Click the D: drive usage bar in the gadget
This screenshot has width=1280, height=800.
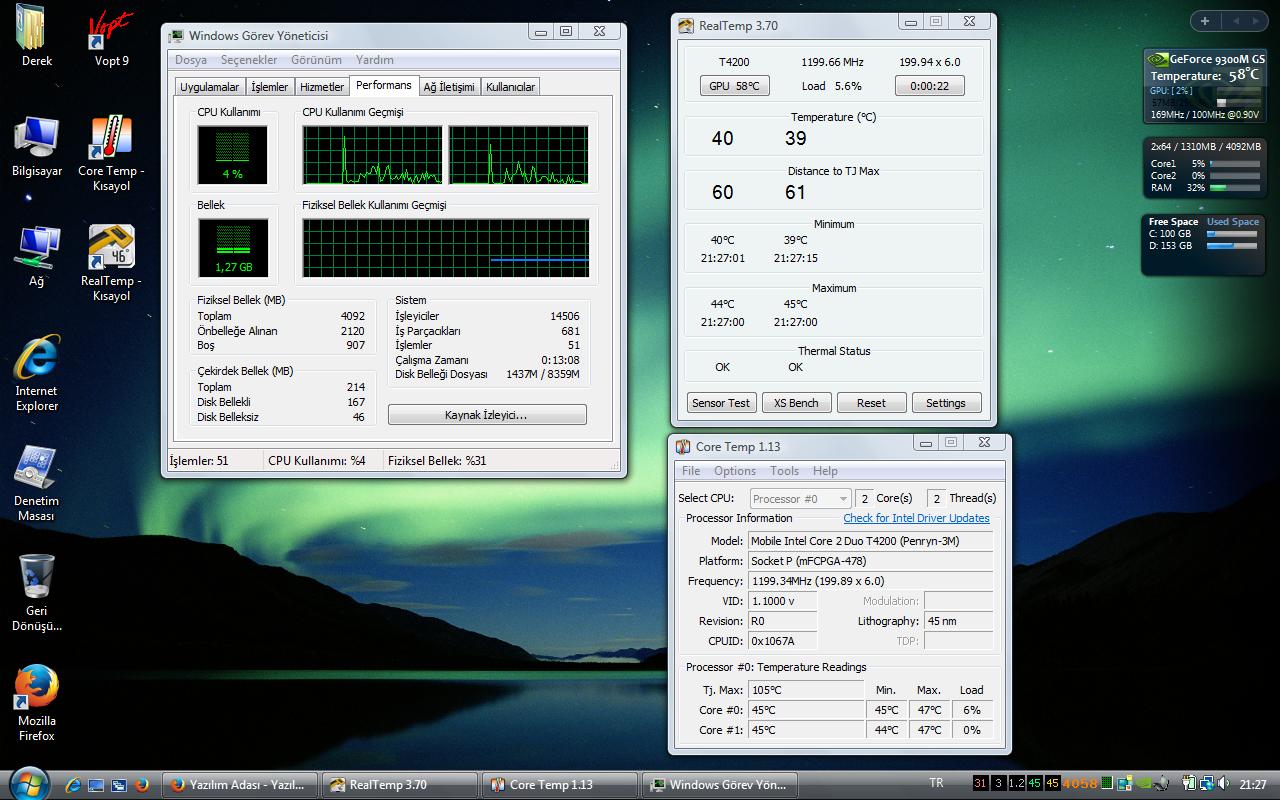[1232, 246]
